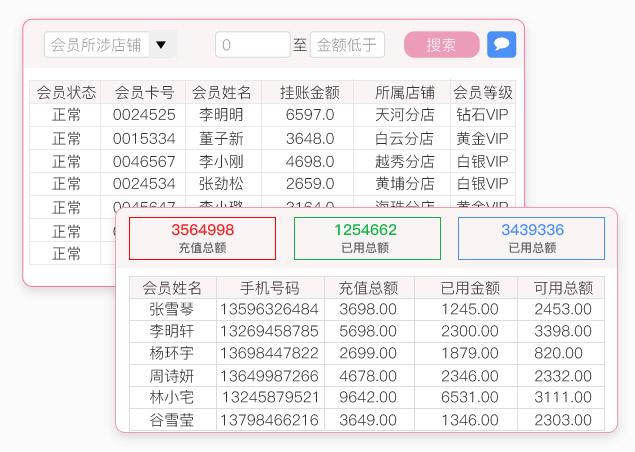Select the green 1254662 已用总额 card
This screenshot has width=635, height=452.
(x=367, y=238)
